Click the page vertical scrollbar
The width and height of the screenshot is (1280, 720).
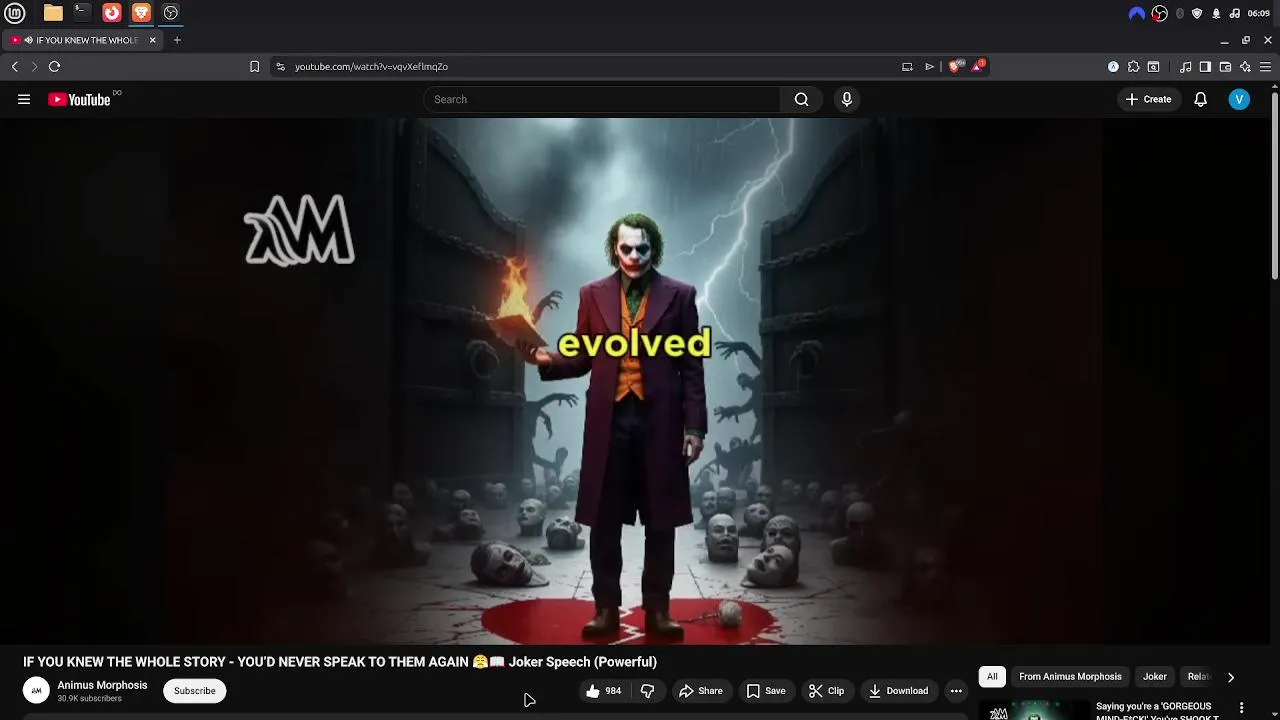click(x=1274, y=185)
